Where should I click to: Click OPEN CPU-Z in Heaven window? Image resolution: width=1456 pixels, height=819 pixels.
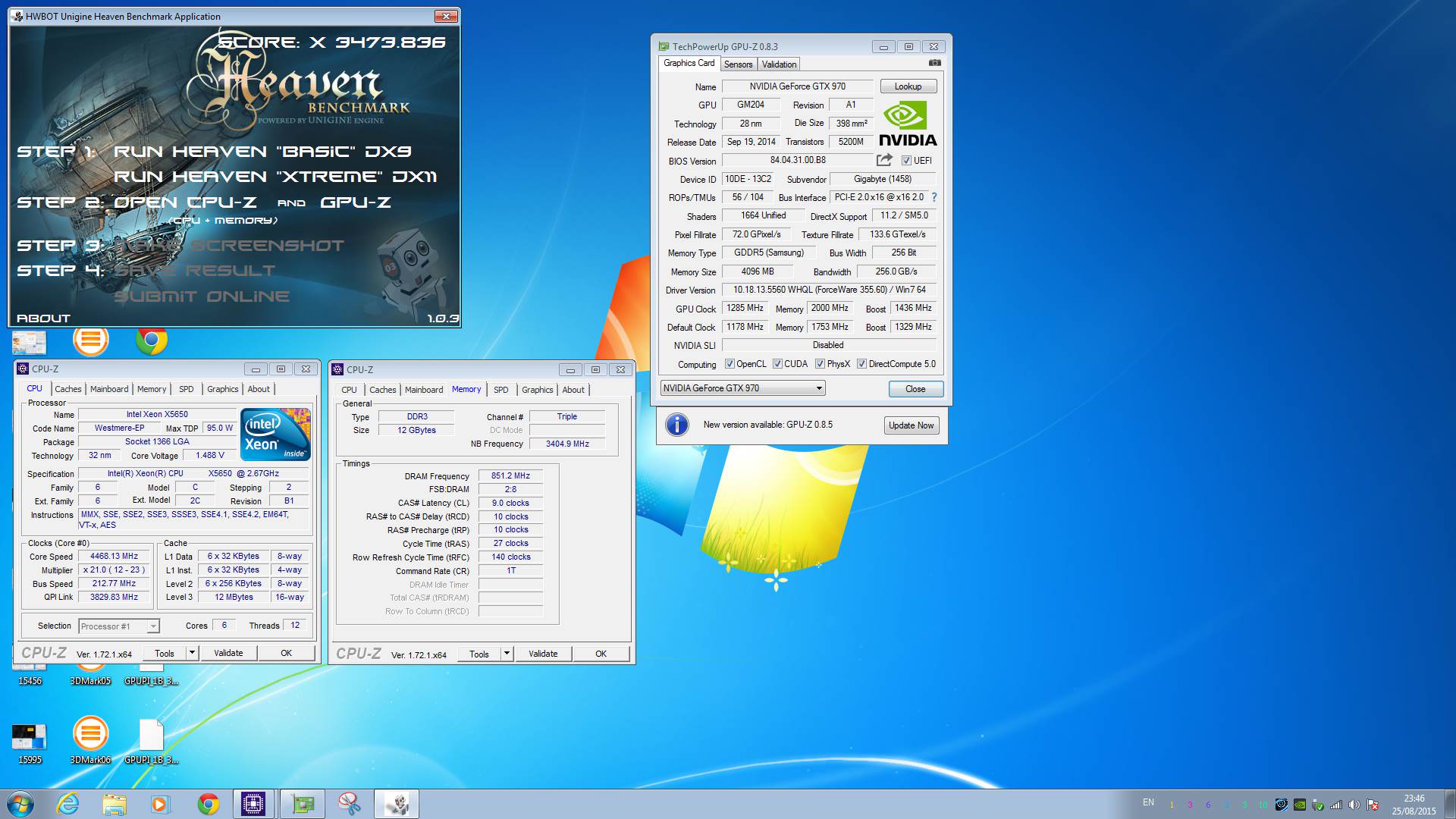185,202
